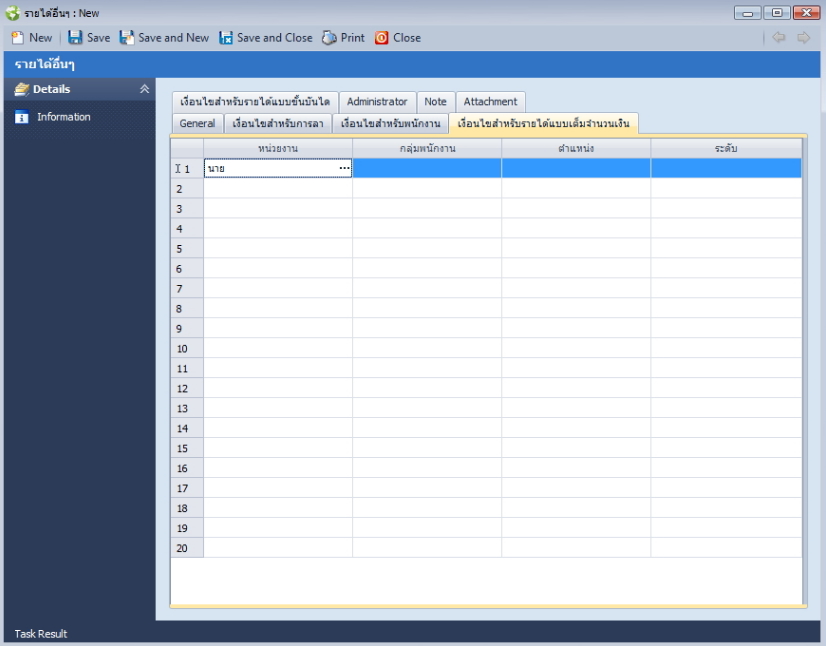Click row 1 กลุ่มพนักงาน cell
826x646 pixels.
click(427, 168)
